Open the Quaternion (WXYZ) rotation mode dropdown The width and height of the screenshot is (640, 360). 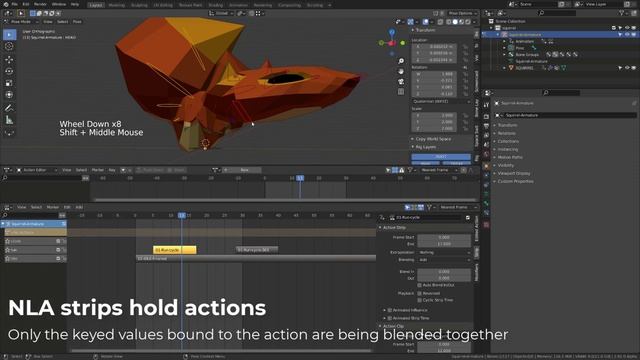(x=441, y=101)
